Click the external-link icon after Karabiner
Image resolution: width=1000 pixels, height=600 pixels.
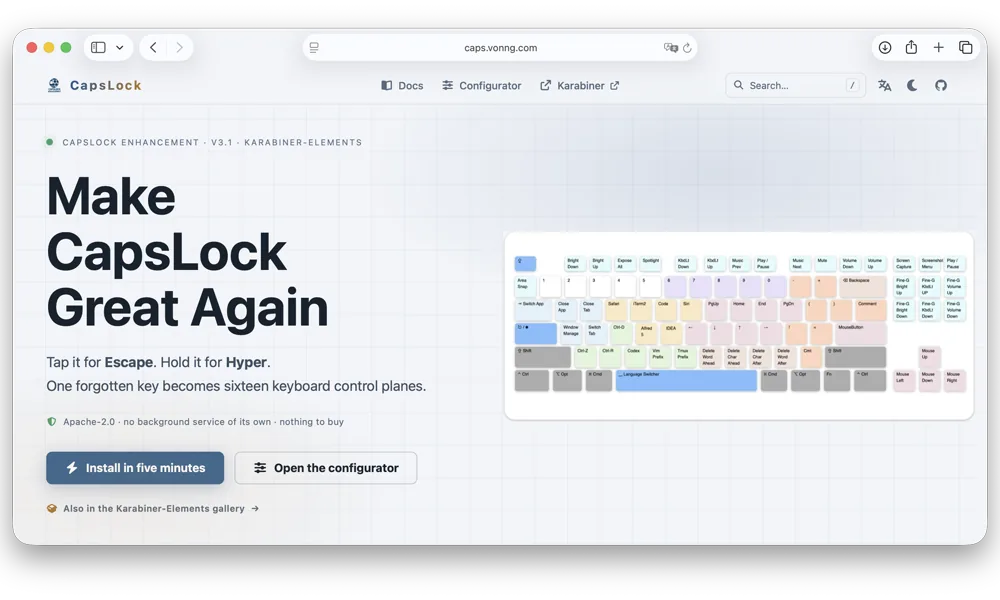tap(614, 85)
